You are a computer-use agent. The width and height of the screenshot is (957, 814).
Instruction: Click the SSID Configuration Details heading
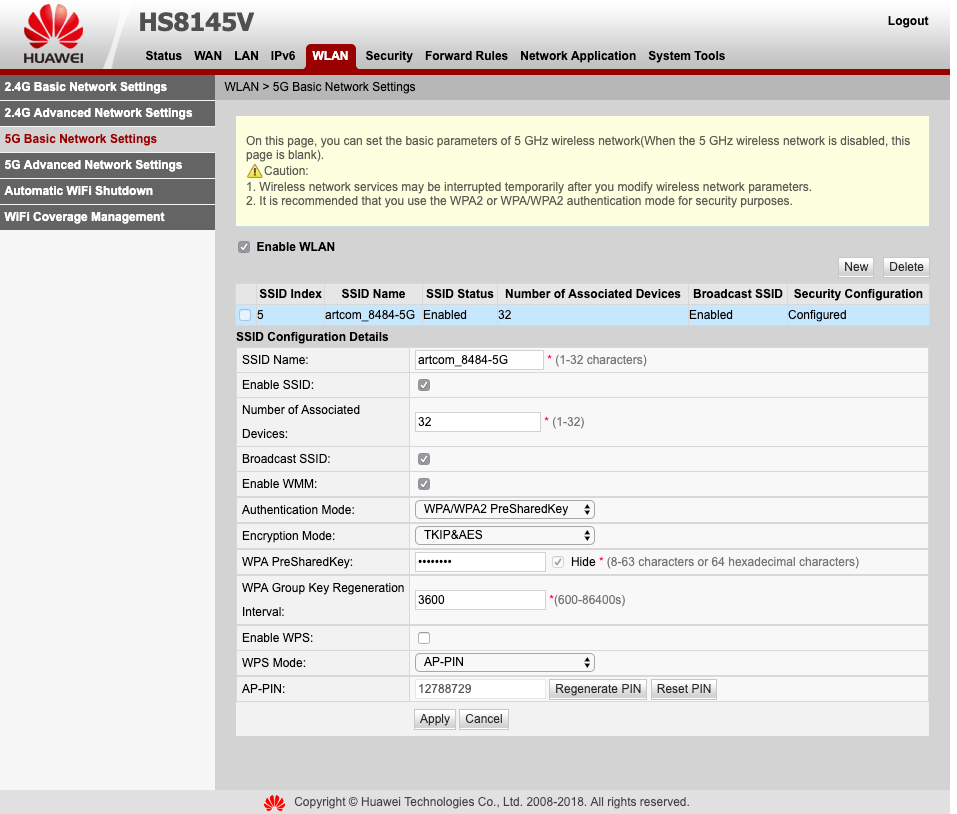(312, 337)
